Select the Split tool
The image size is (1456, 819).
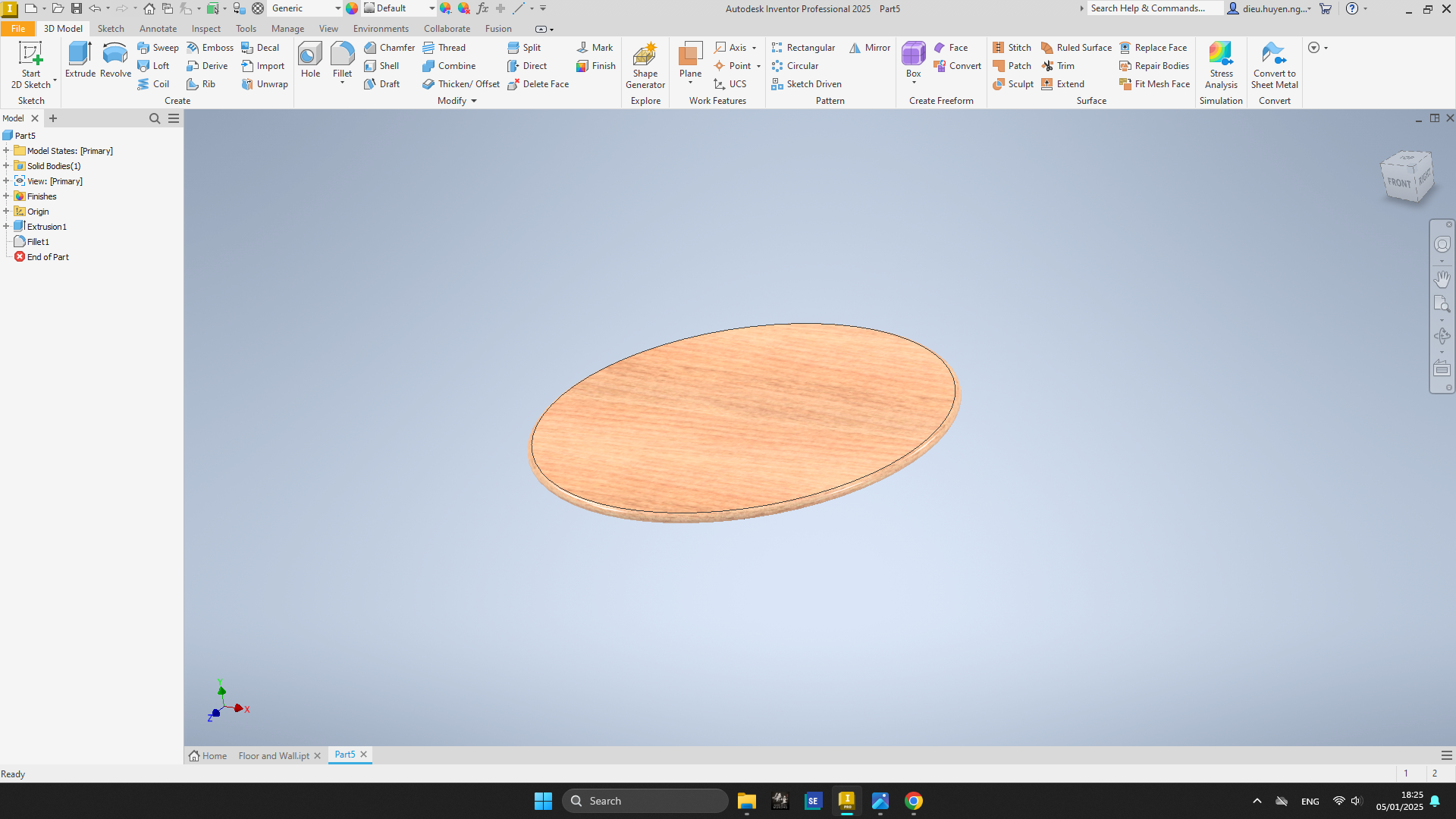pos(524,48)
